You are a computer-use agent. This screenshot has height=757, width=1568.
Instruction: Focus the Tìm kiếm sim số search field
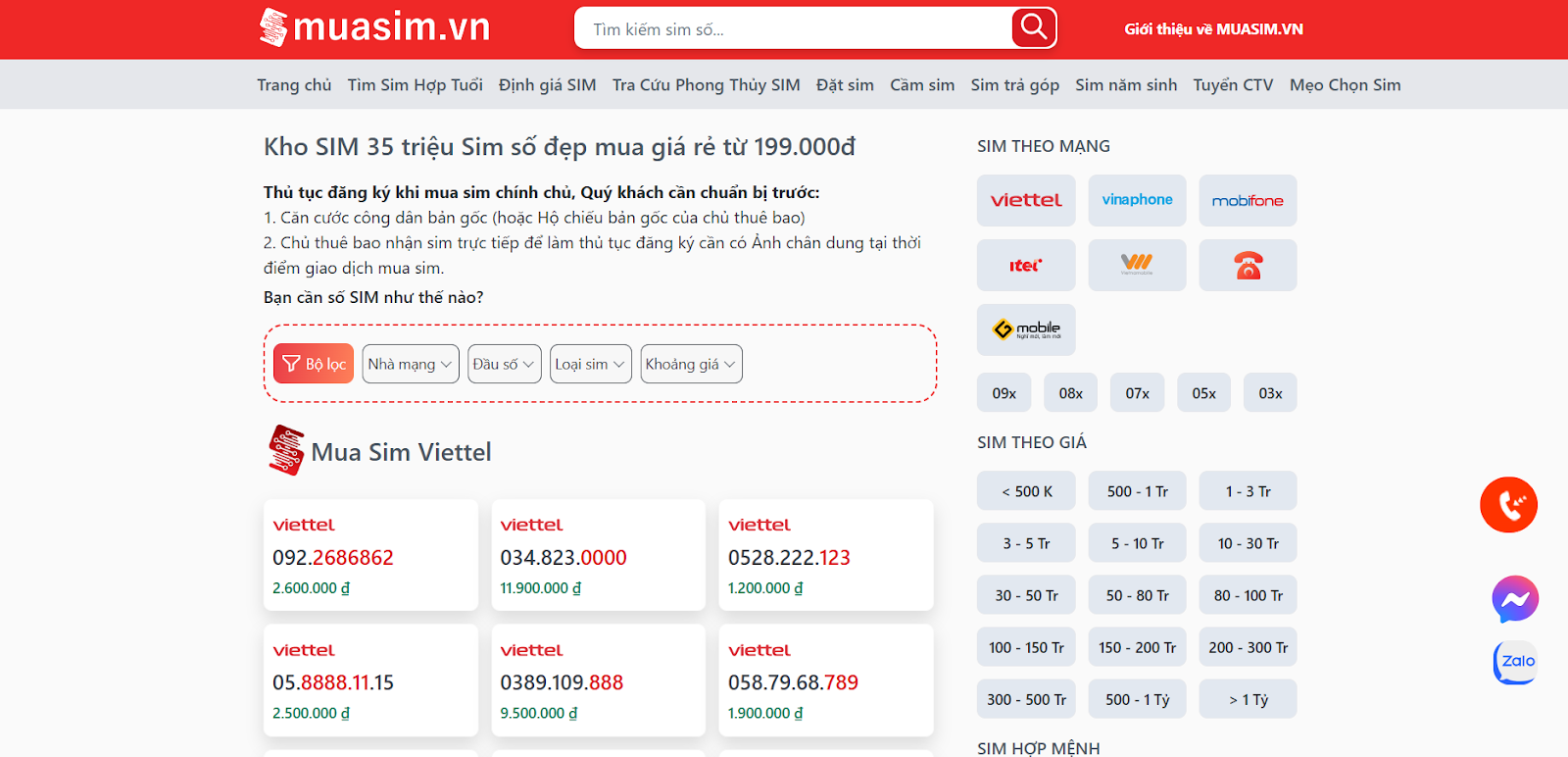[794, 29]
